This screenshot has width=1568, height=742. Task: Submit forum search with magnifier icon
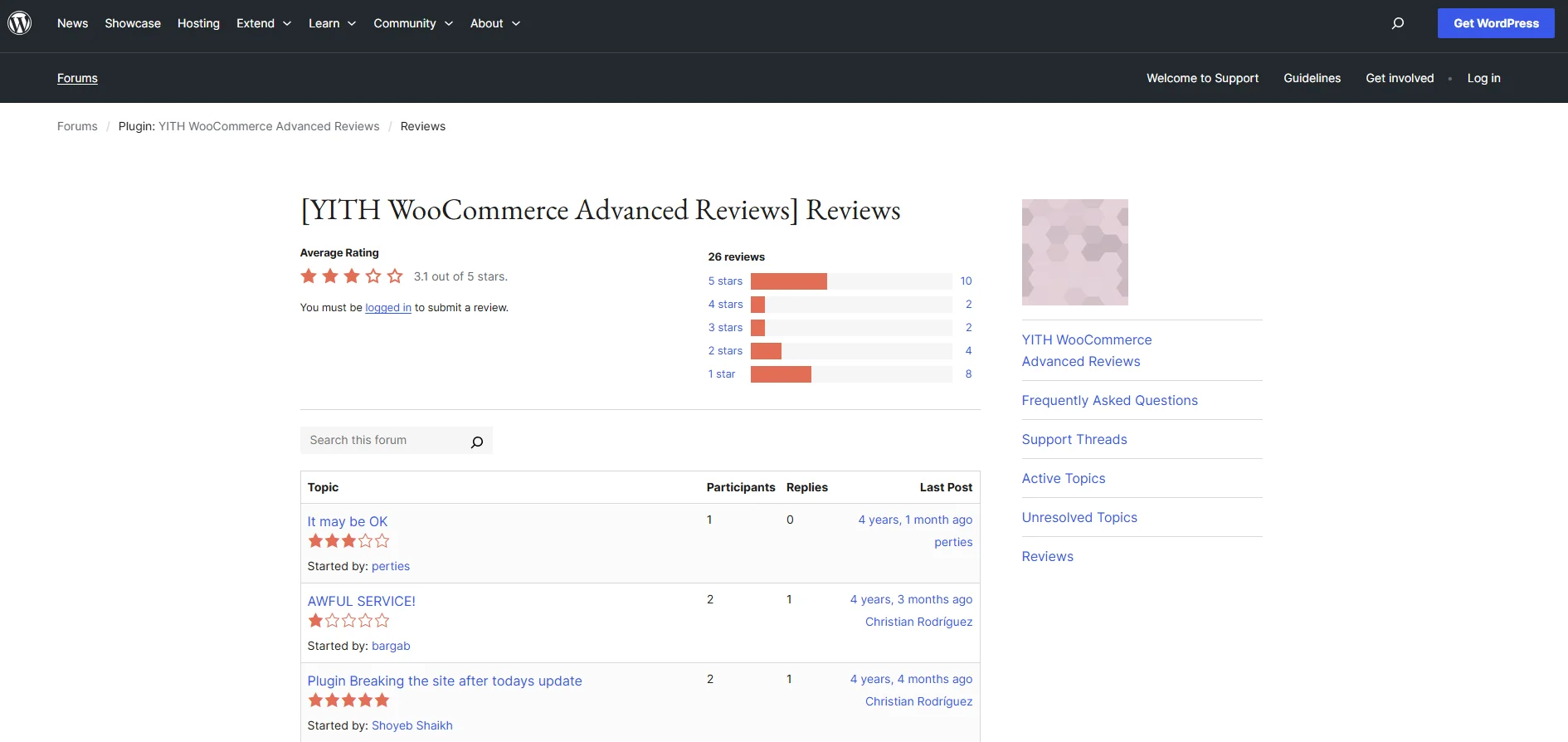coord(477,442)
